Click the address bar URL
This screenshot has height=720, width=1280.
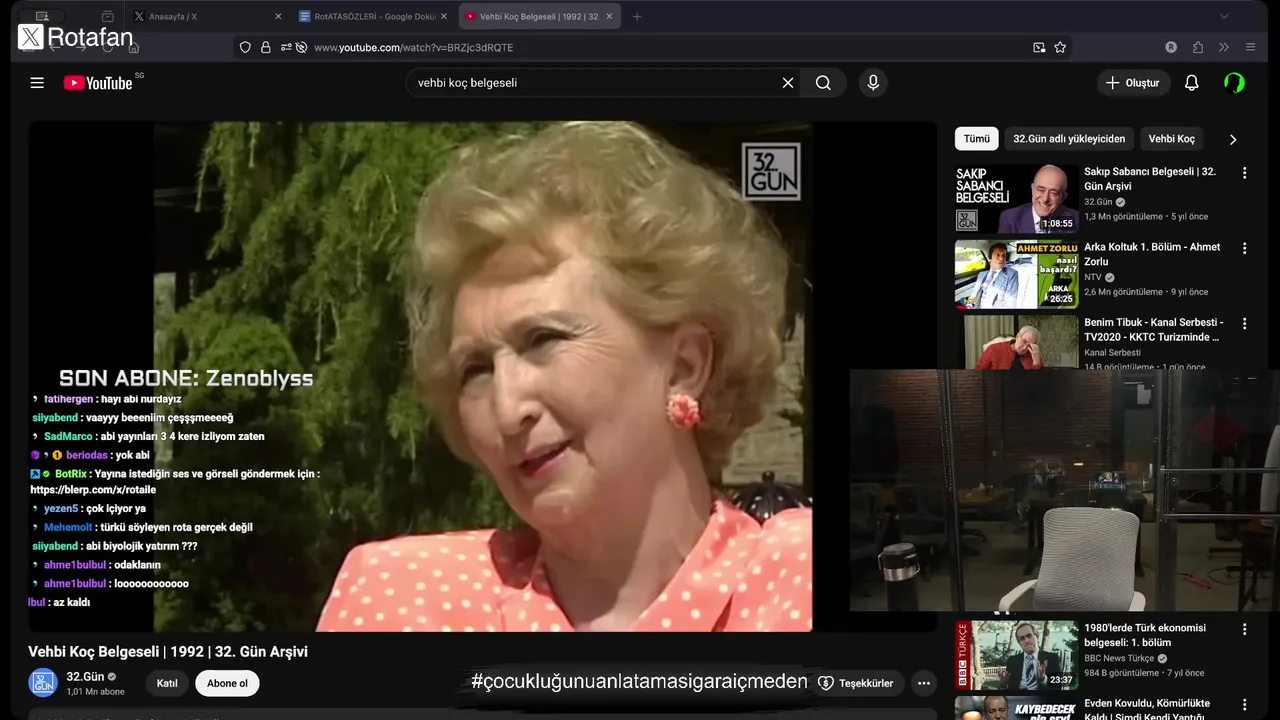point(413,47)
